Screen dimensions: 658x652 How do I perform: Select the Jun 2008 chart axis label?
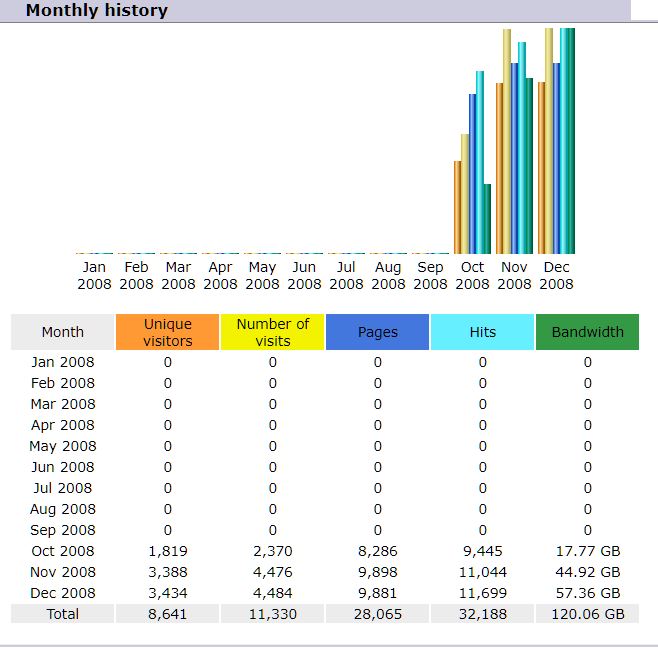(304, 275)
